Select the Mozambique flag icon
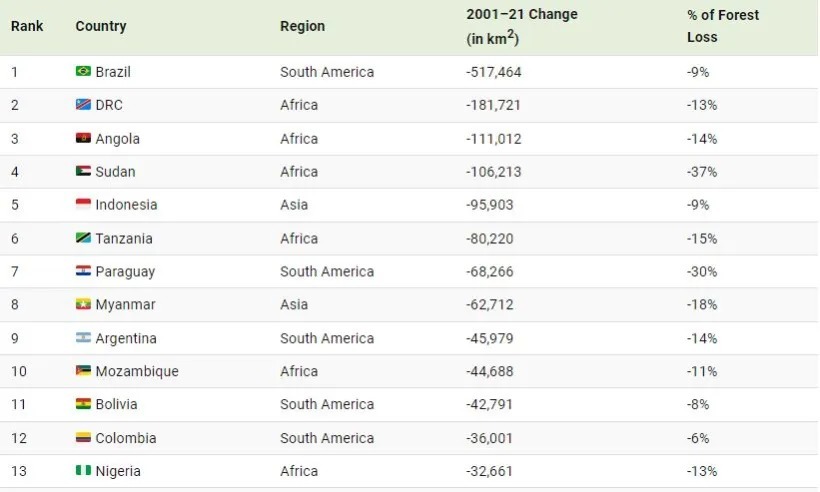This screenshot has width=820, height=492. [83, 371]
